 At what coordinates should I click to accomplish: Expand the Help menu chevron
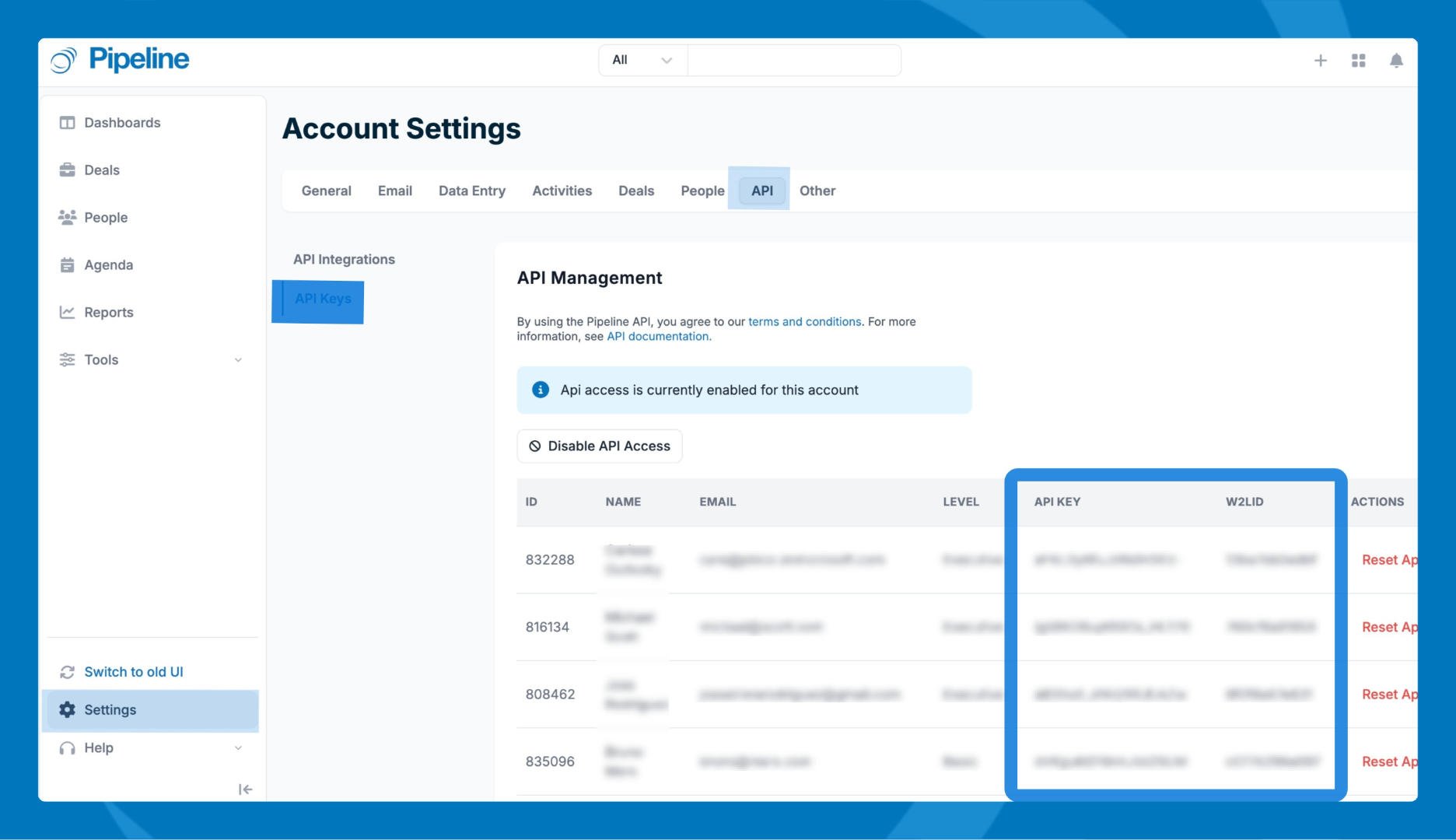239,748
